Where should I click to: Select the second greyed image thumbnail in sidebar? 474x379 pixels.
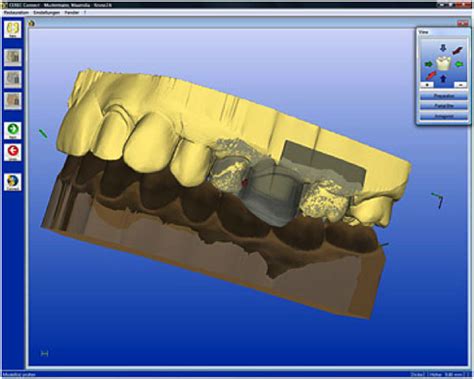tap(13, 79)
